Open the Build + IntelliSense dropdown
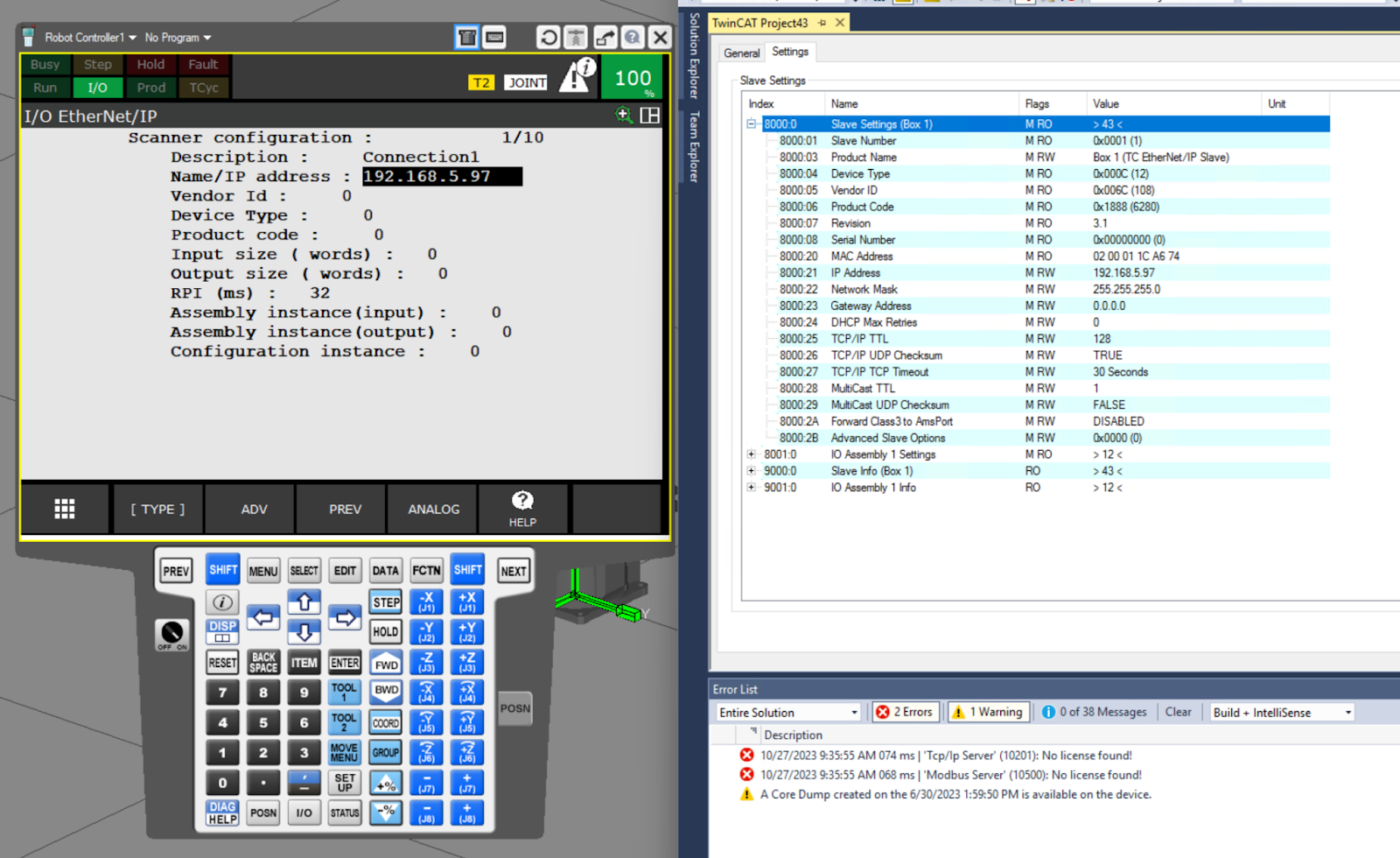This screenshot has height=858, width=1400. [1281, 713]
